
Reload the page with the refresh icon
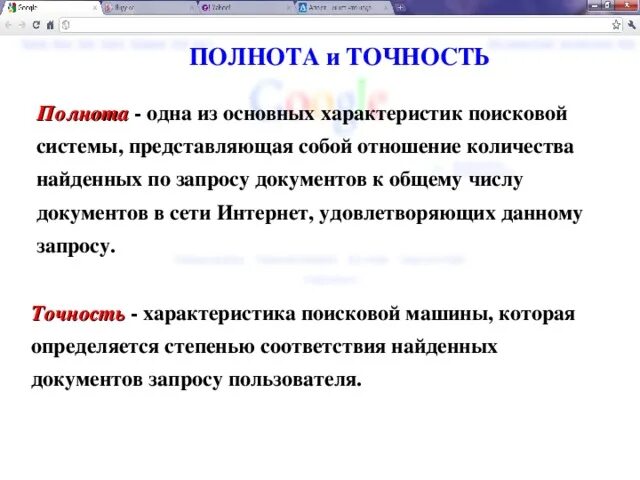(x=36, y=25)
